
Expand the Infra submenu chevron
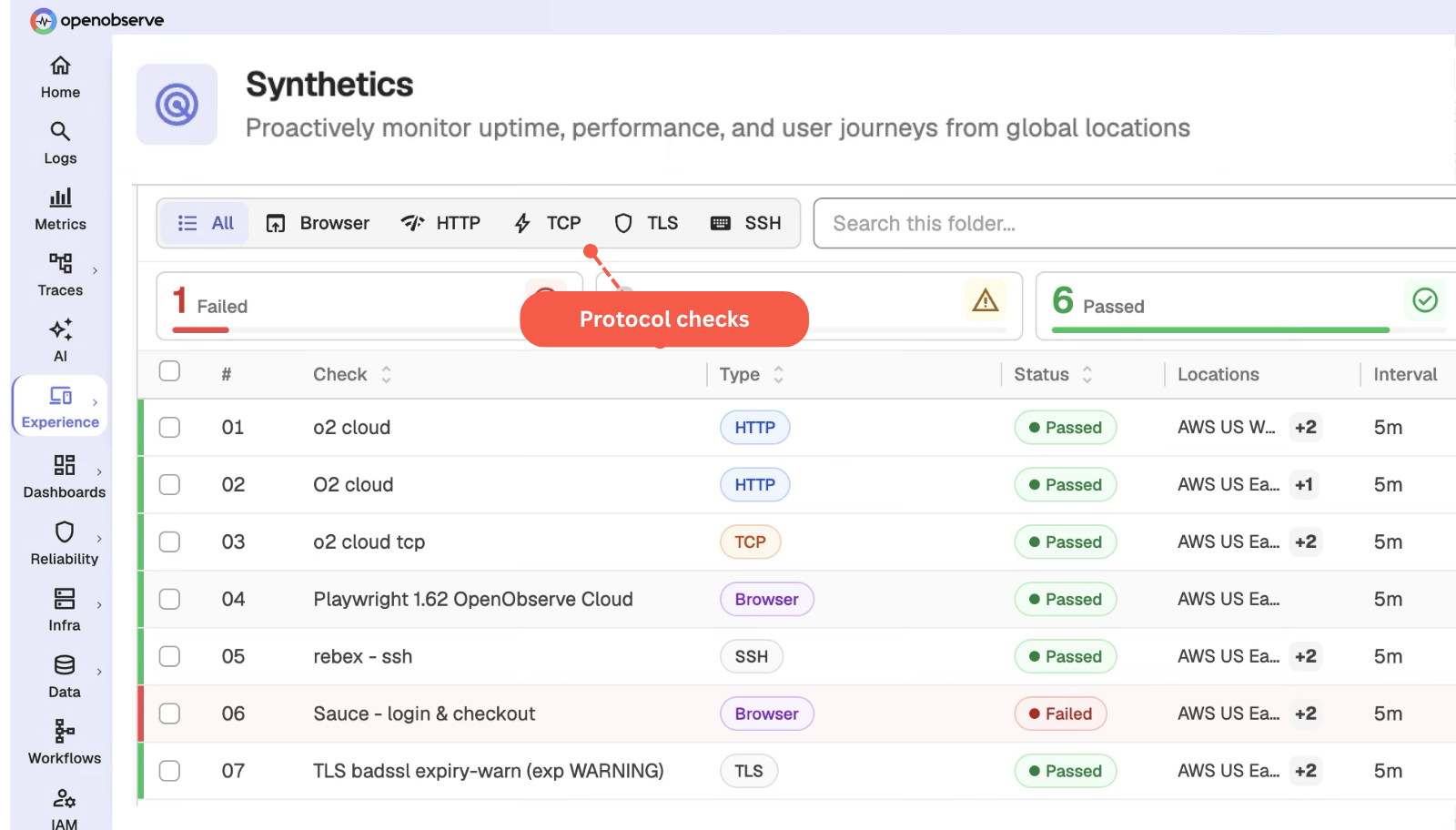click(x=99, y=604)
